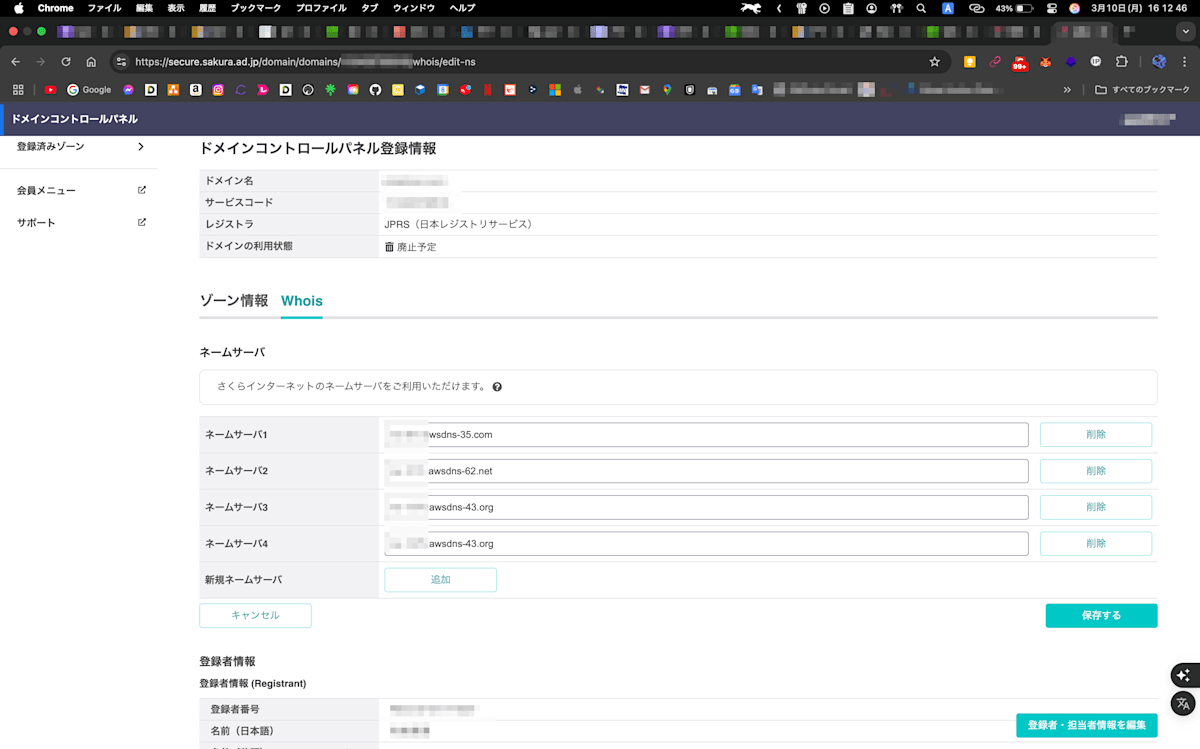Open YouTube from the bookmarks bar
Viewport: 1200px width, 749px height.
[50, 90]
